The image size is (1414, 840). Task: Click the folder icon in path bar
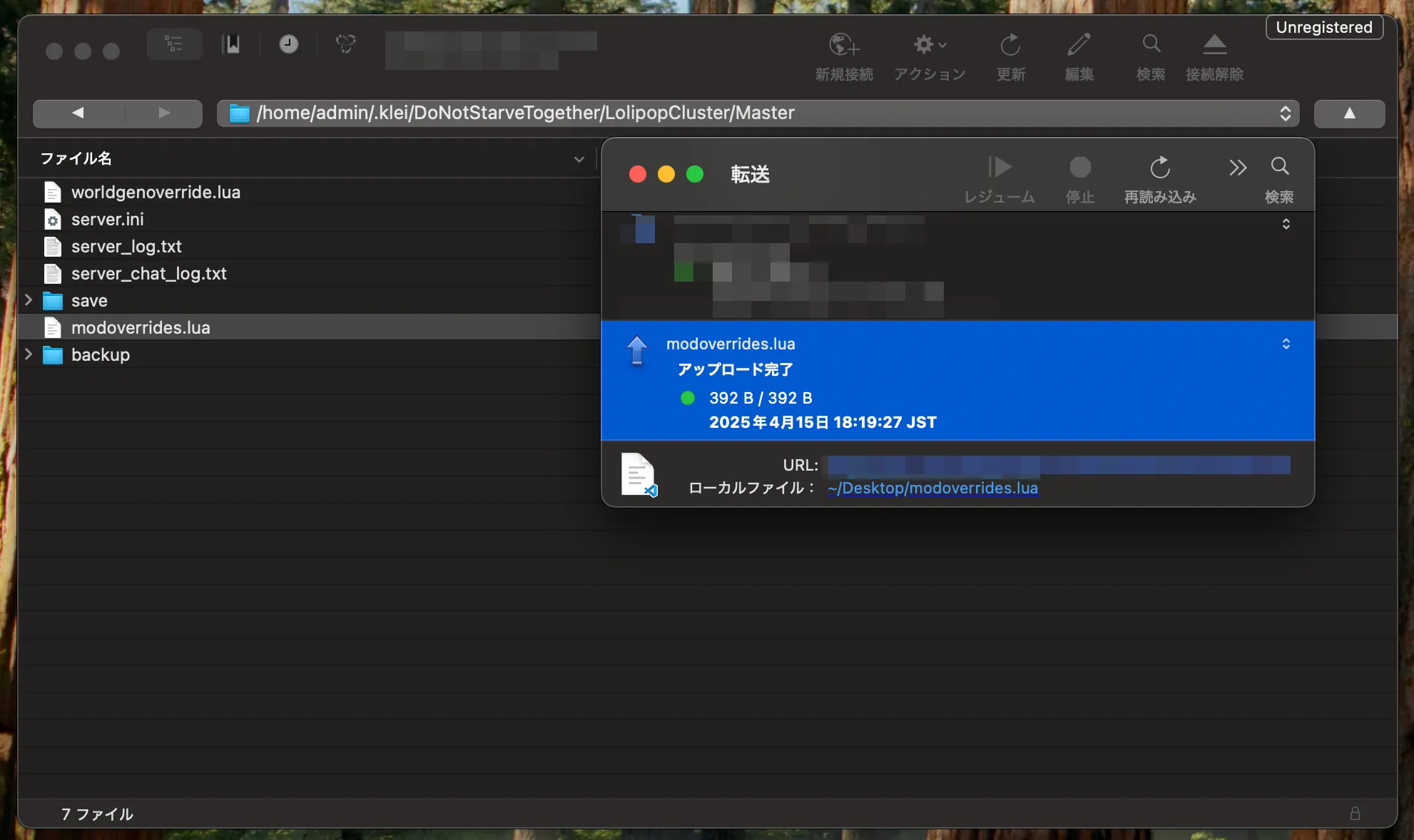click(239, 113)
